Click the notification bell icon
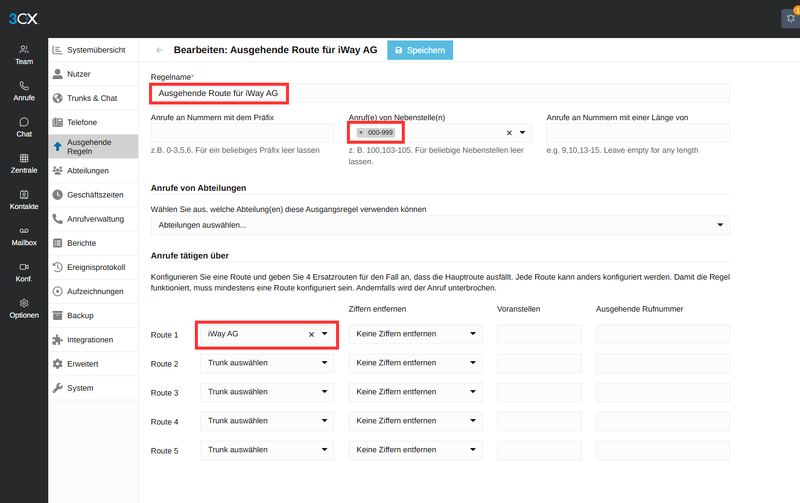The image size is (800, 503). [x=791, y=18]
